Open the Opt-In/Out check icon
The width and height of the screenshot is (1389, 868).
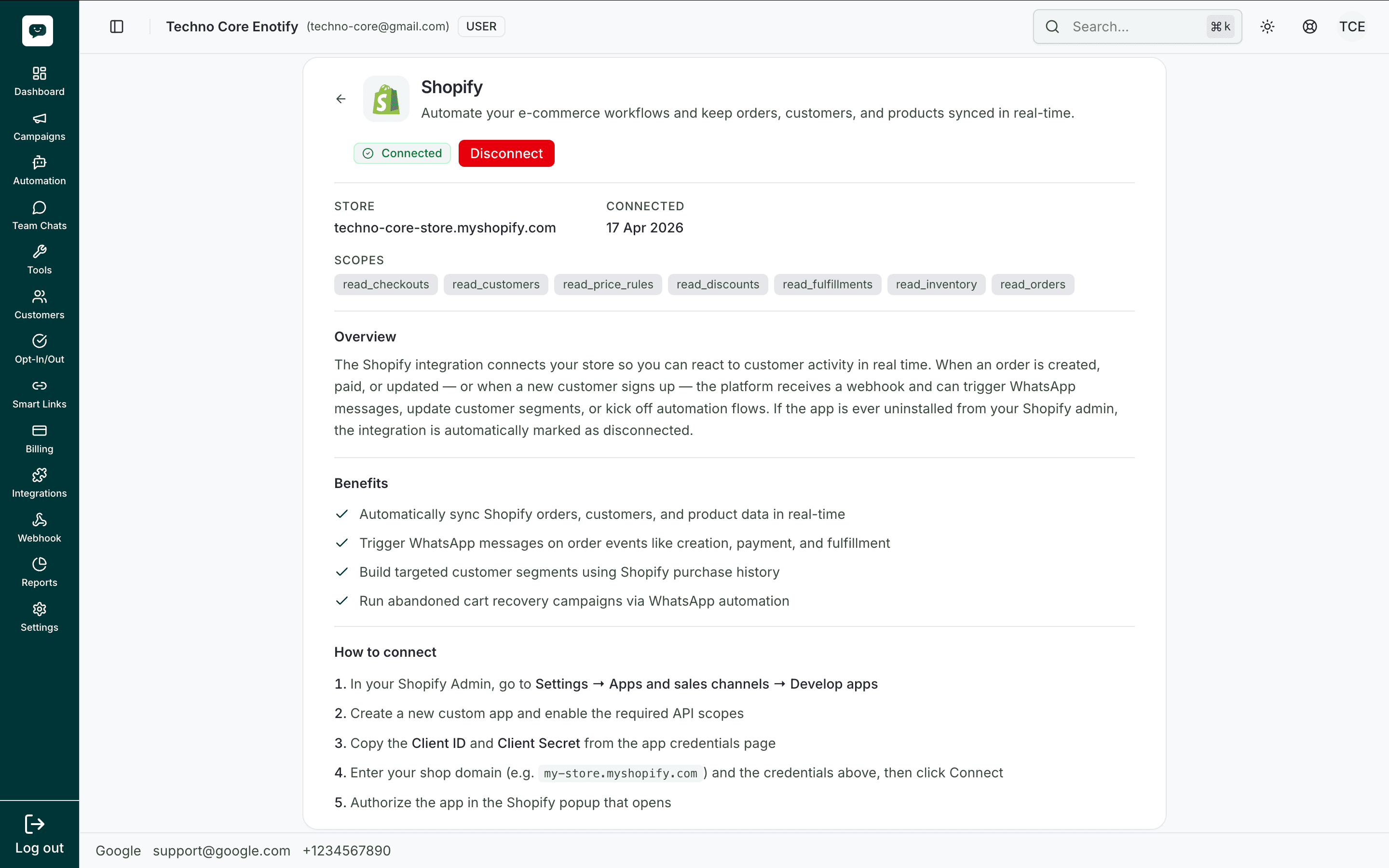click(x=39, y=341)
